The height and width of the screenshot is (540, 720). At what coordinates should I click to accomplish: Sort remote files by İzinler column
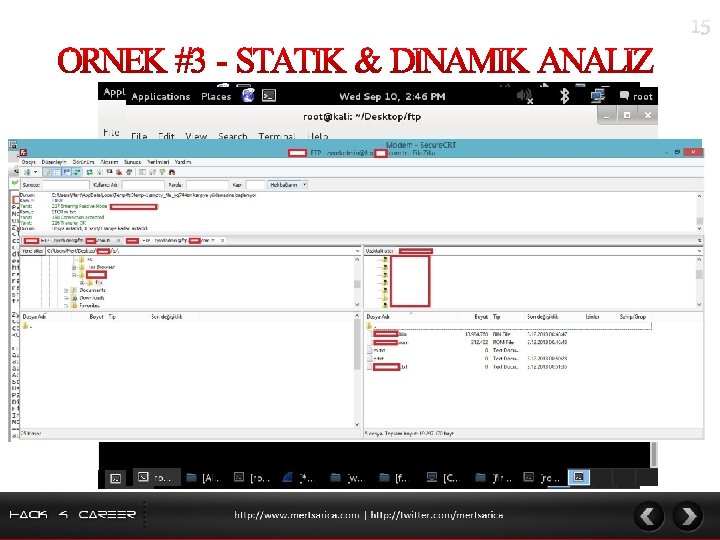pyautogui.click(x=592, y=317)
